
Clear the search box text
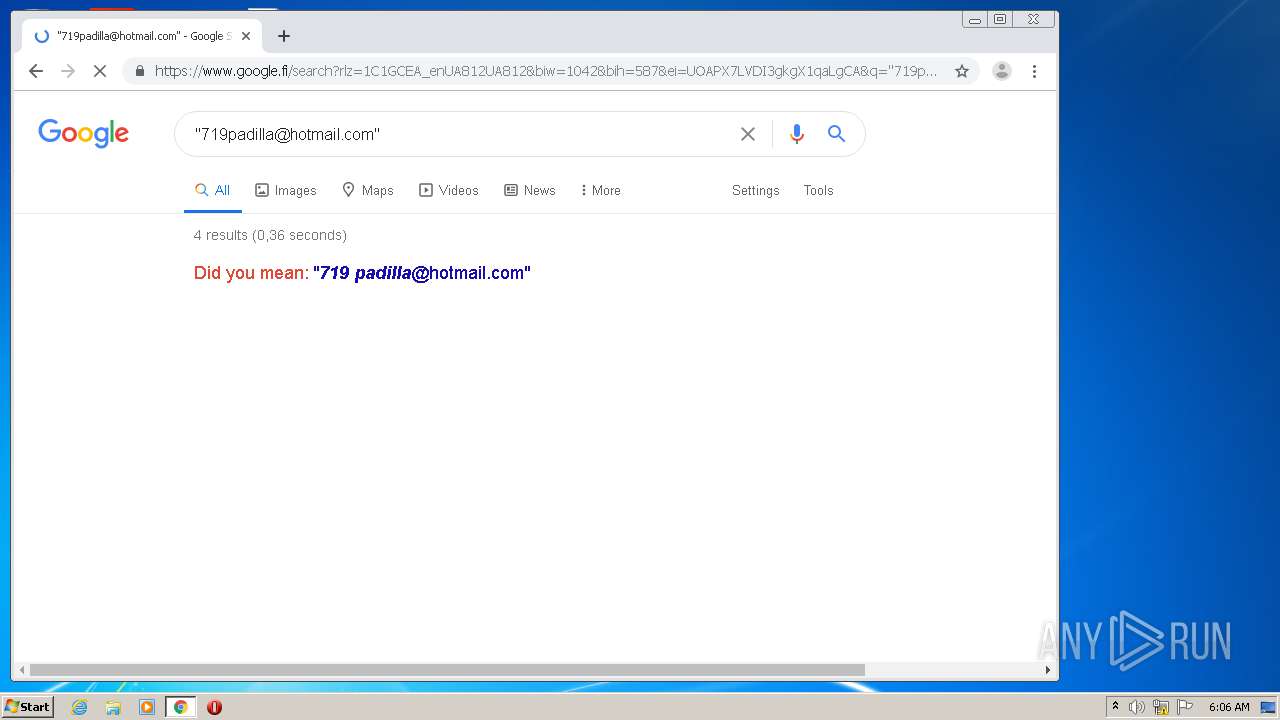(x=747, y=134)
